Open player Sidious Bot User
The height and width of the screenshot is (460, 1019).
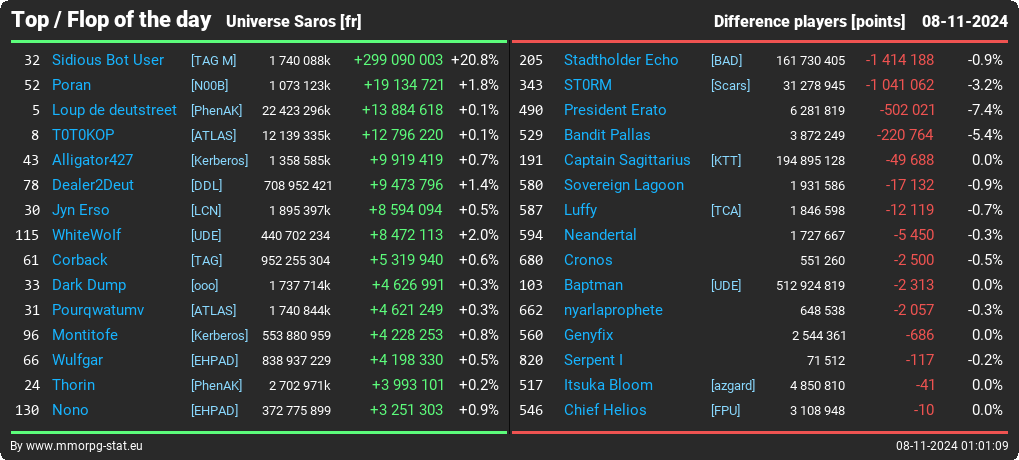point(108,60)
